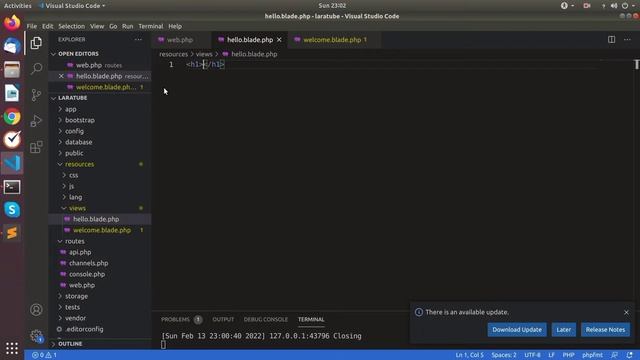Collapse the Open Editors section
The width and height of the screenshot is (640, 360).
(78, 54)
